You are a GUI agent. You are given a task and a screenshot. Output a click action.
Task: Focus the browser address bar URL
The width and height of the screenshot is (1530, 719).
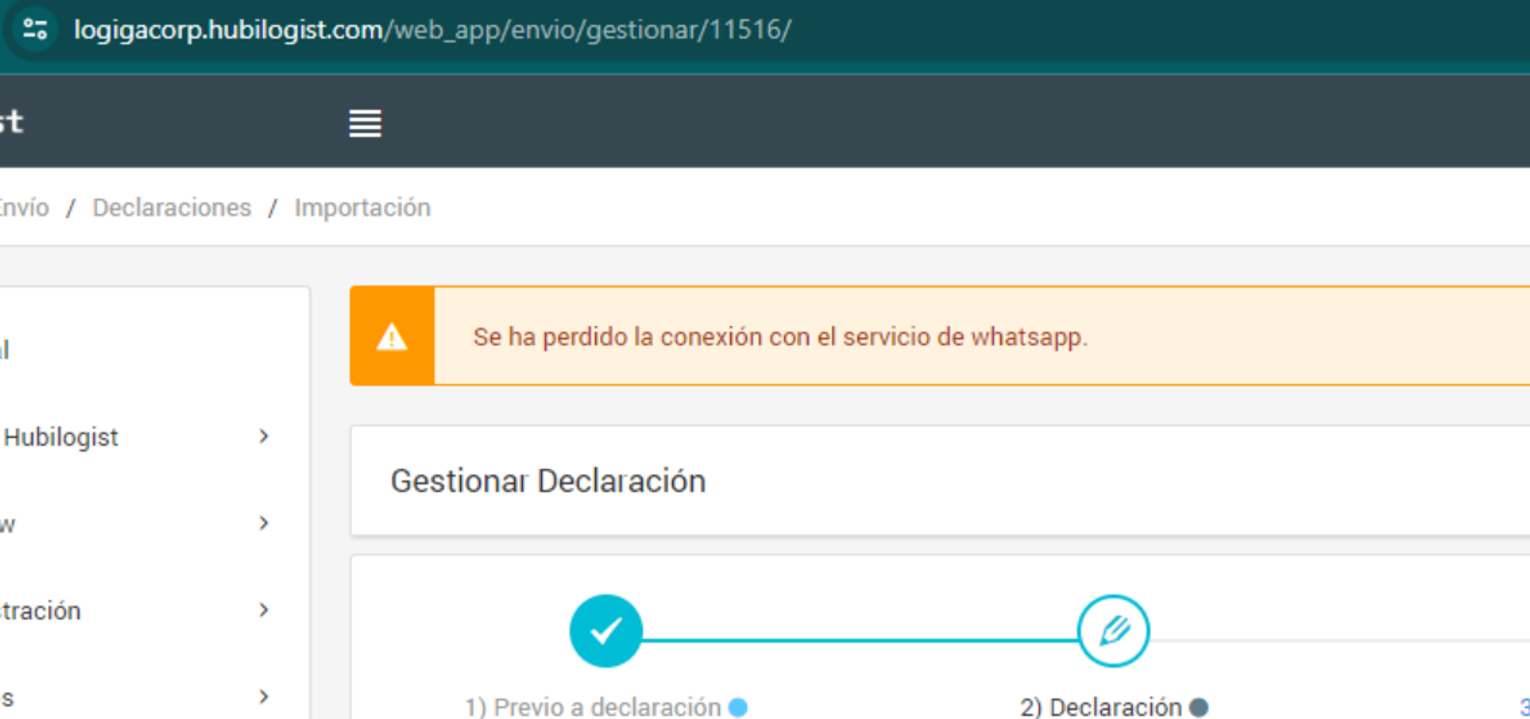pos(432,30)
